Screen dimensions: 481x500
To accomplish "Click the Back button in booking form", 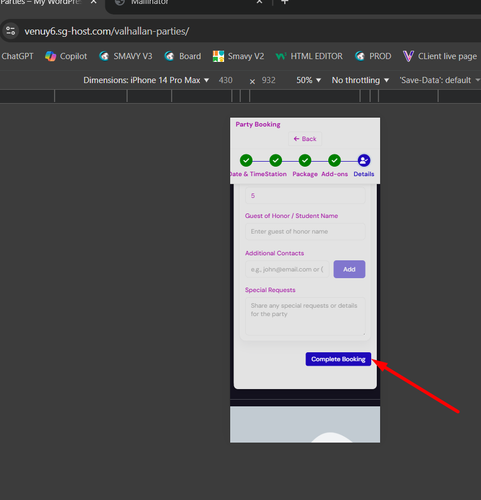I will pyautogui.click(x=305, y=139).
